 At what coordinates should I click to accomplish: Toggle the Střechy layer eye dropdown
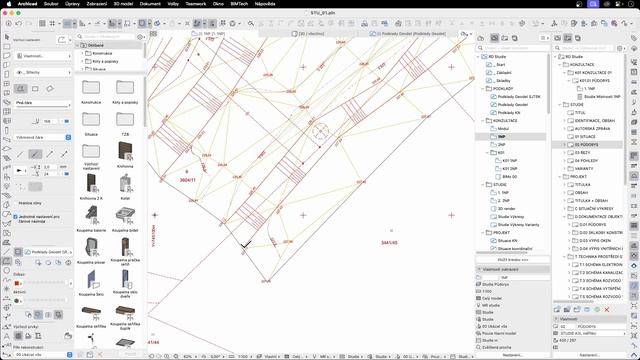coord(43,72)
